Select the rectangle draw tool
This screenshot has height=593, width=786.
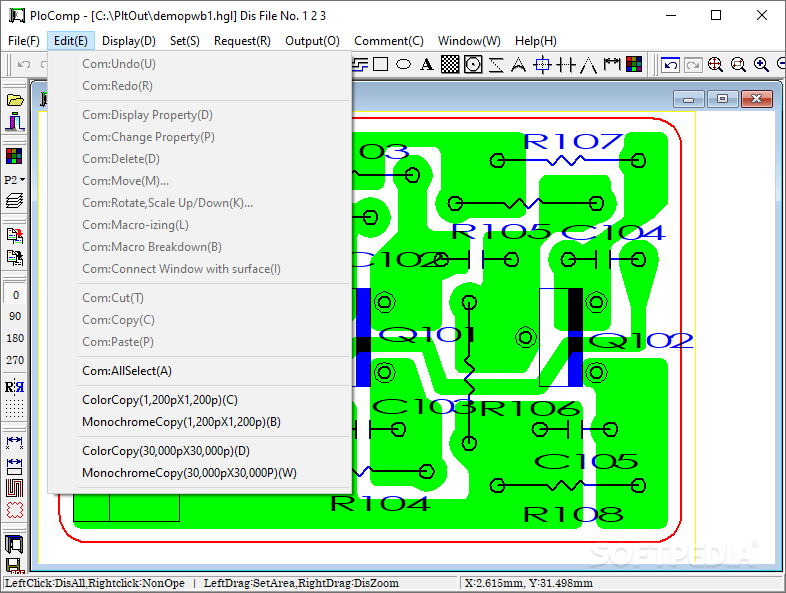[x=380, y=64]
